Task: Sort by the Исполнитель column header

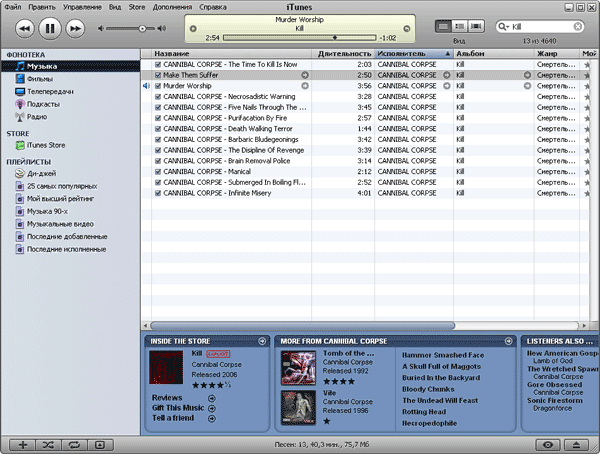Action: (414, 54)
